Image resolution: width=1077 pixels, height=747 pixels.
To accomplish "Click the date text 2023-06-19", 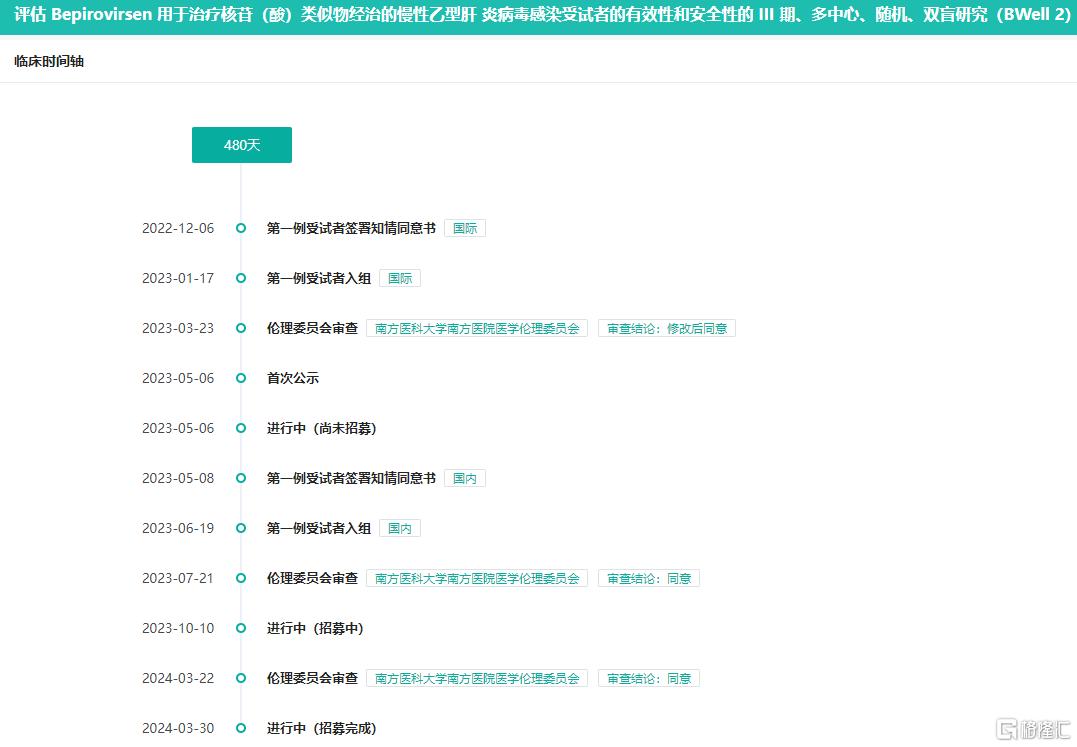I will pos(178,528).
